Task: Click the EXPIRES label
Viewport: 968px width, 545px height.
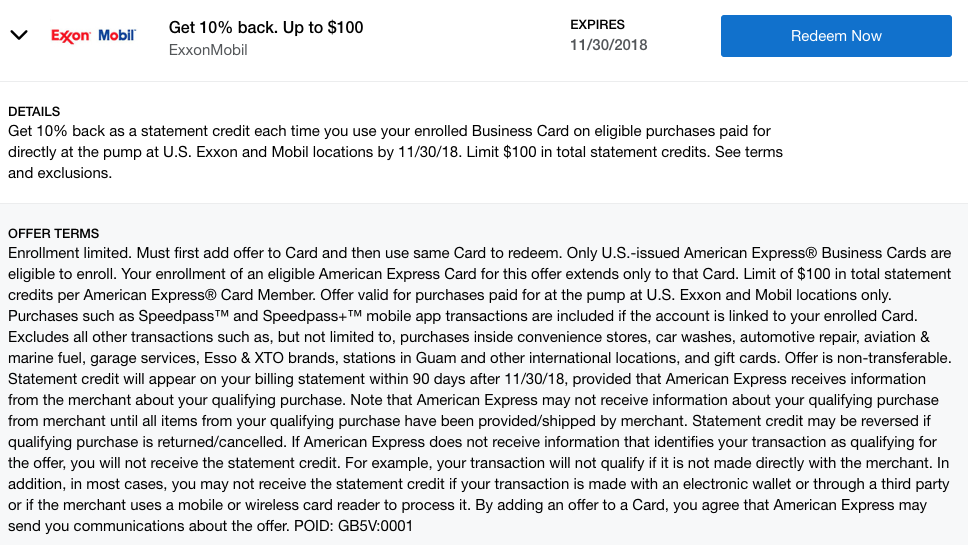Action: [598, 24]
